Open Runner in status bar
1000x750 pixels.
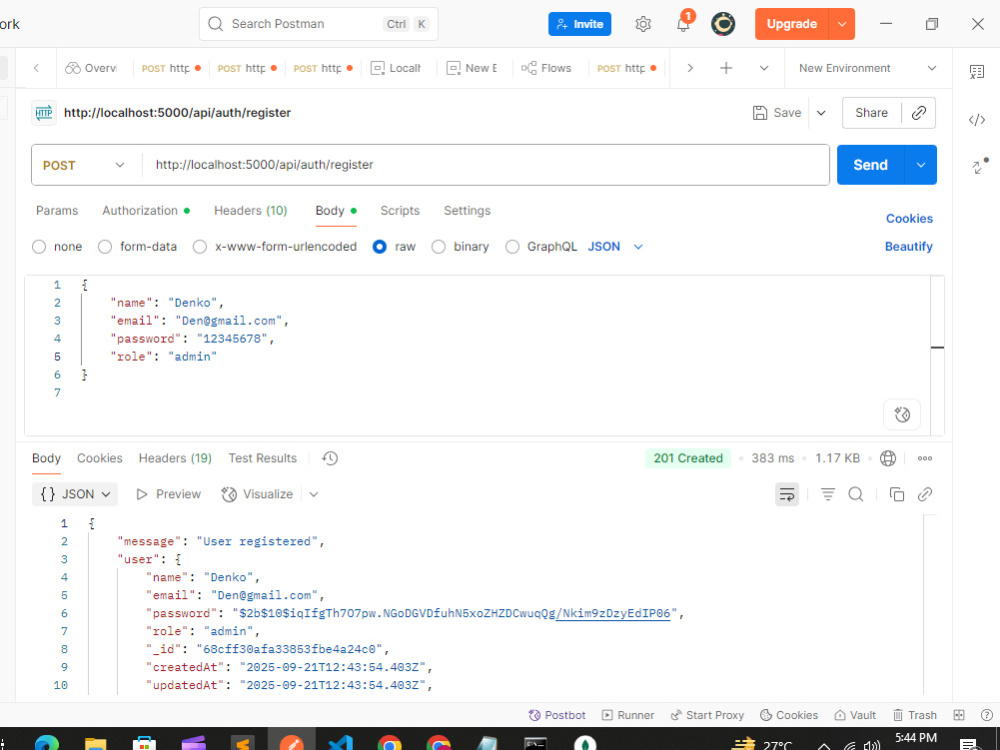click(x=628, y=715)
